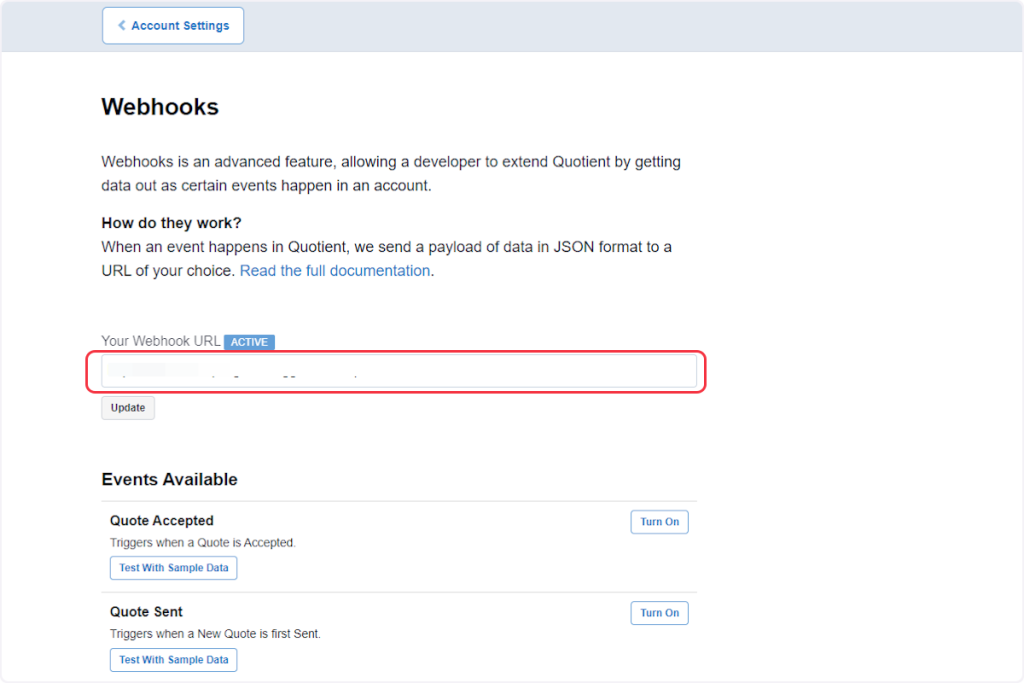Turn on the Quote Accepted event

(659, 522)
